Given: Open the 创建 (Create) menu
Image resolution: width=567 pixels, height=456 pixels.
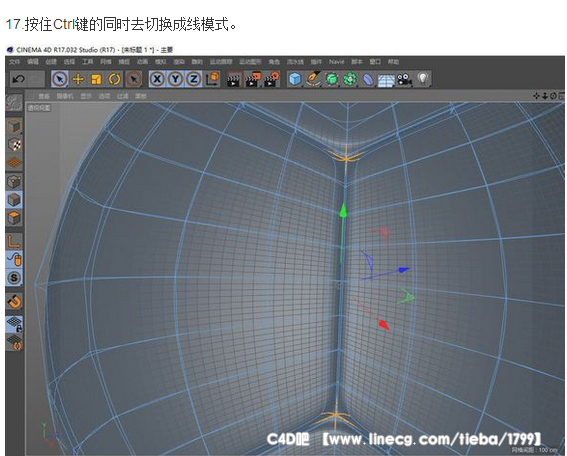Looking at the screenshot, I should tap(51, 62).
